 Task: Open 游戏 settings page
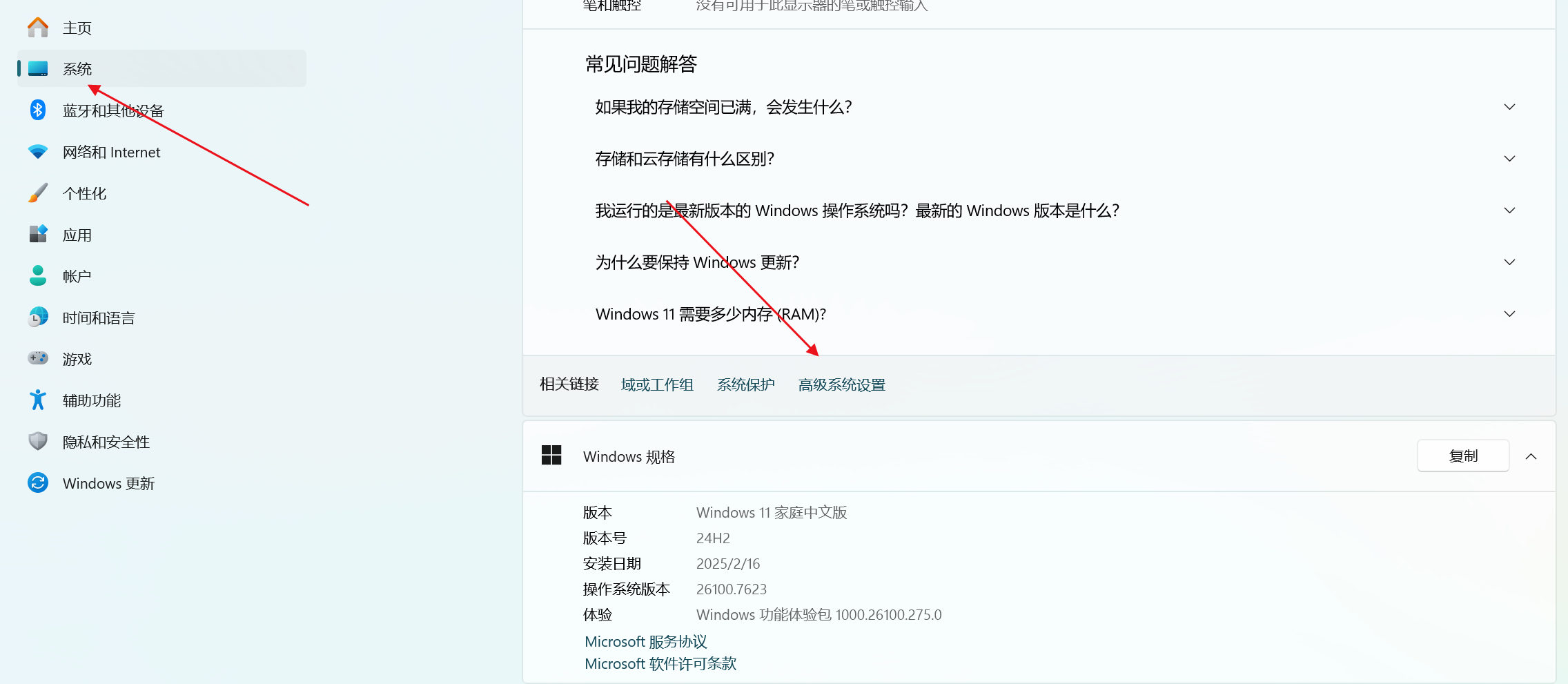coord(161,359)
